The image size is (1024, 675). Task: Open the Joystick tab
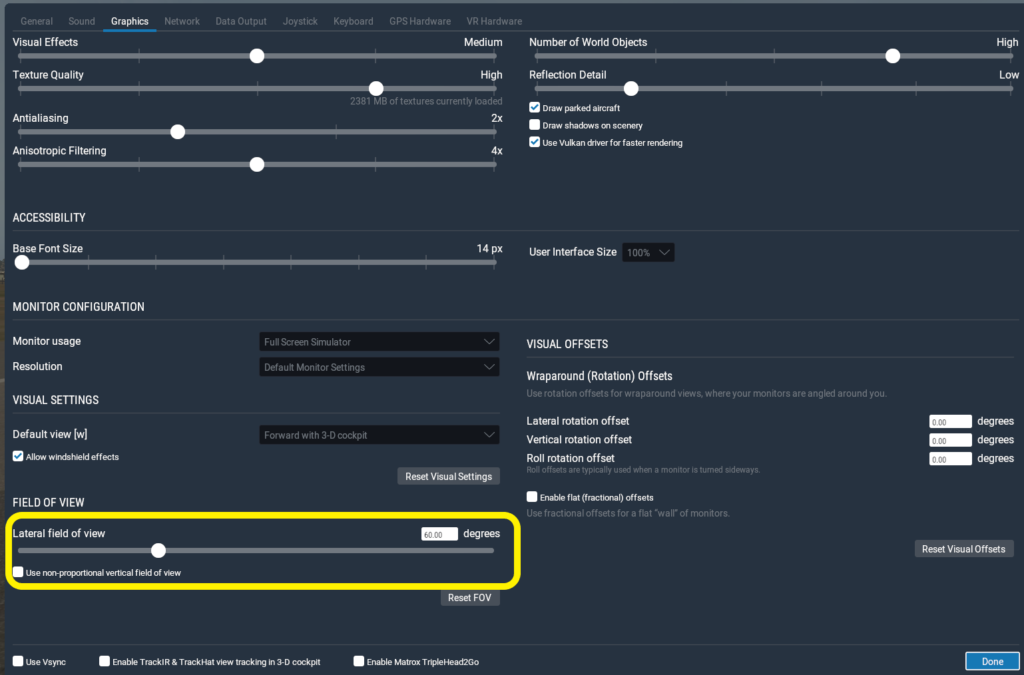[x=300, y=21]
